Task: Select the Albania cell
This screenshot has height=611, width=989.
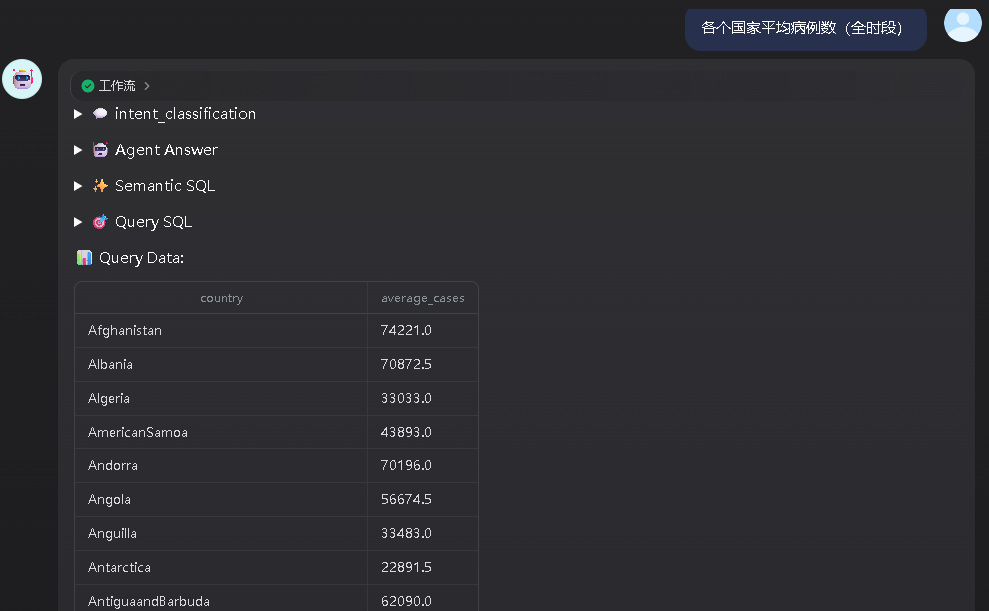Action: coord(221,364)
